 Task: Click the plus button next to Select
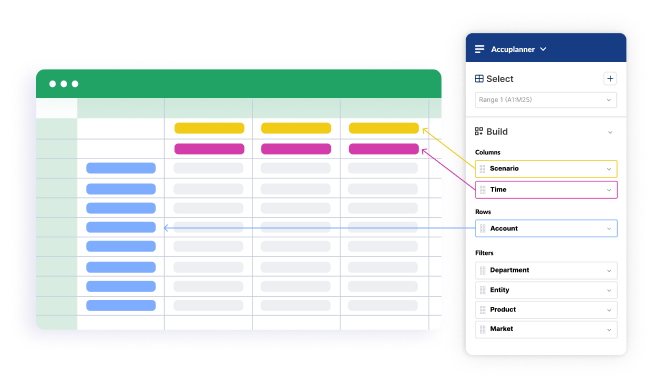tap(610, 79)
